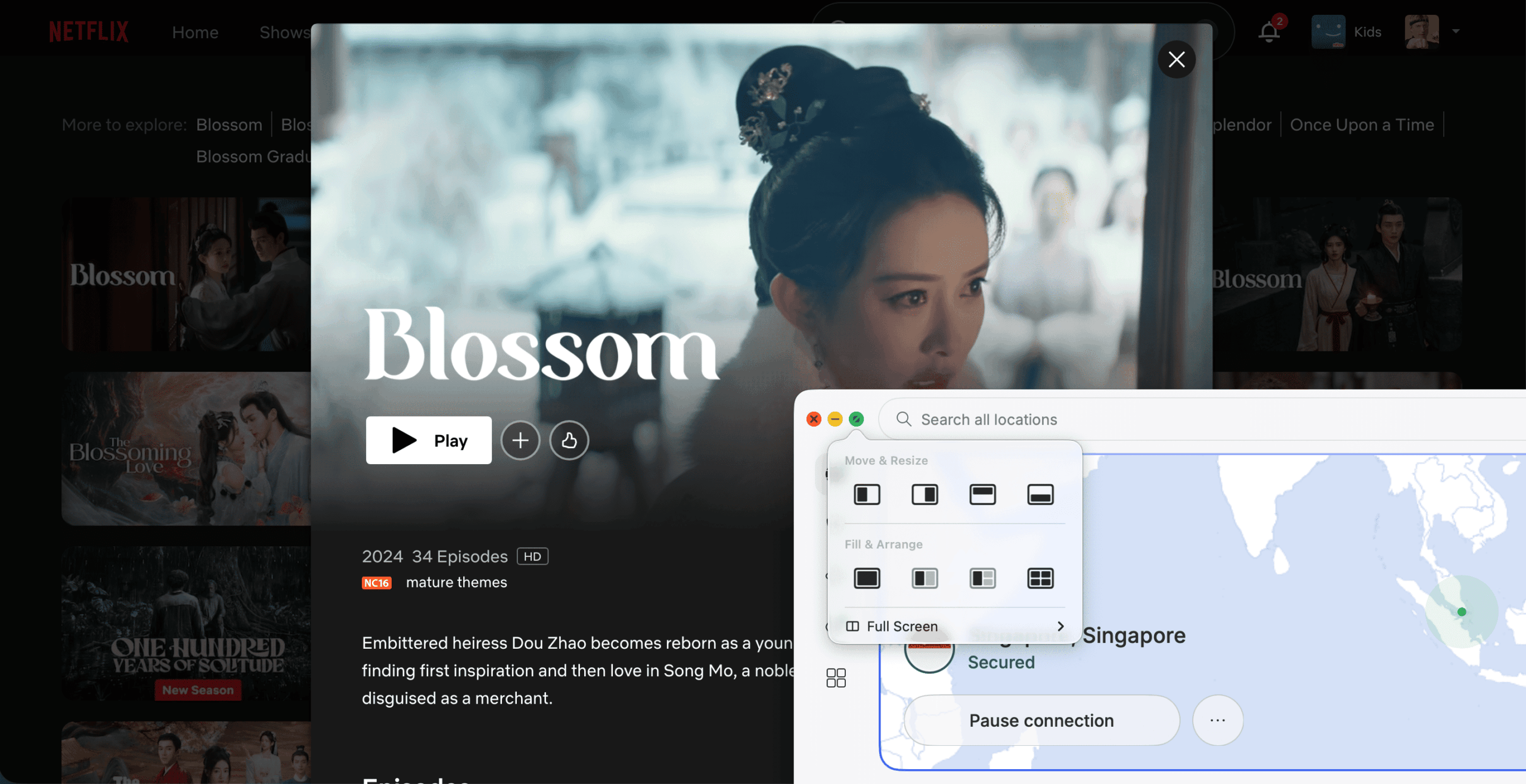Tile window to bottom half

[1040, 494]
